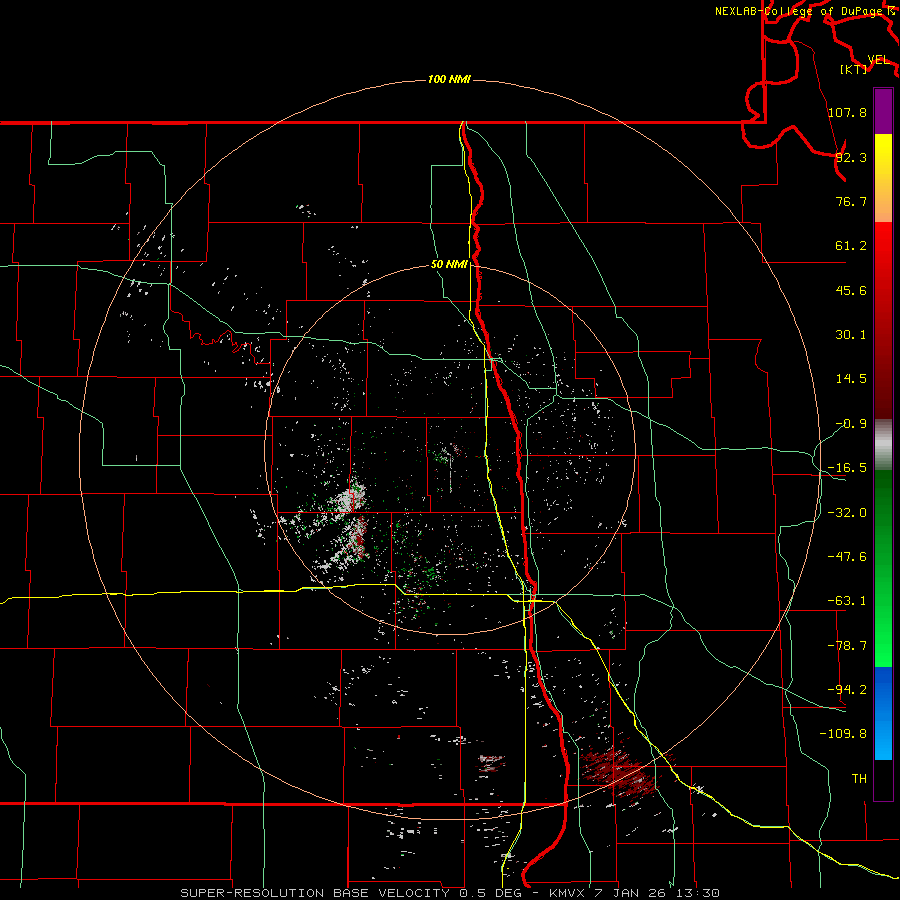Pick the gray segment of the color bar

pyautogui.click(x=883, y=445)
